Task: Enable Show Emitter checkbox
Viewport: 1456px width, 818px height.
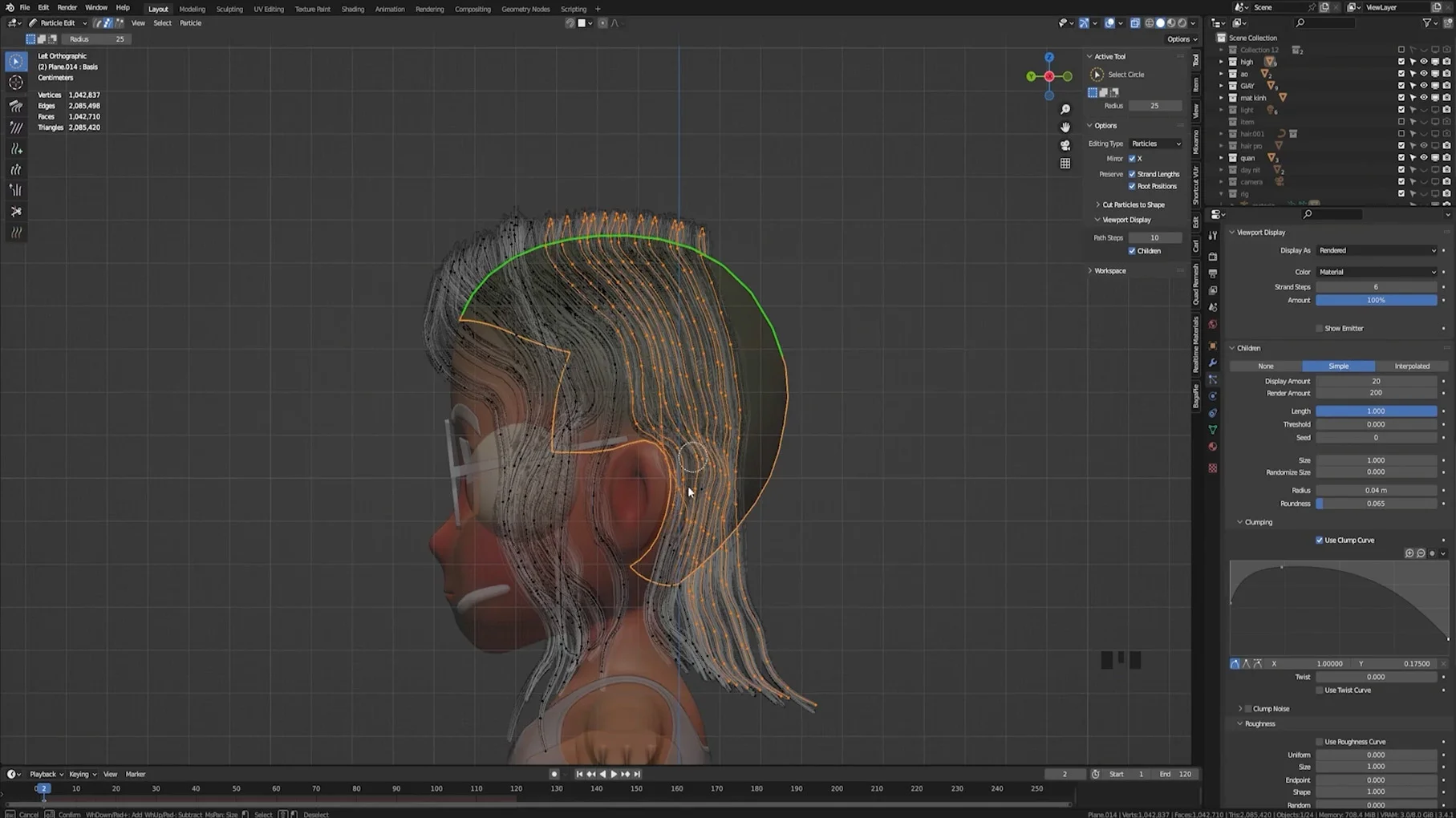Action: tap(1320, 328)
